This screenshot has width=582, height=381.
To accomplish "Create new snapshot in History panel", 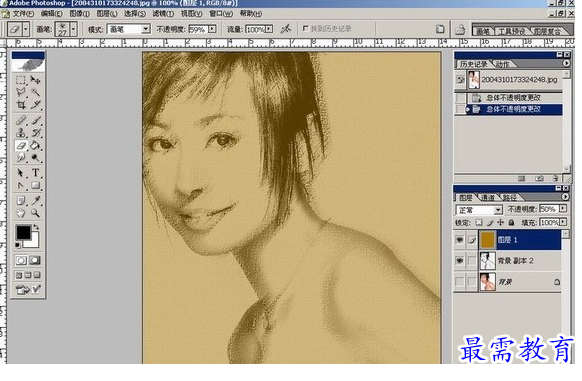I will pos(539,179).
